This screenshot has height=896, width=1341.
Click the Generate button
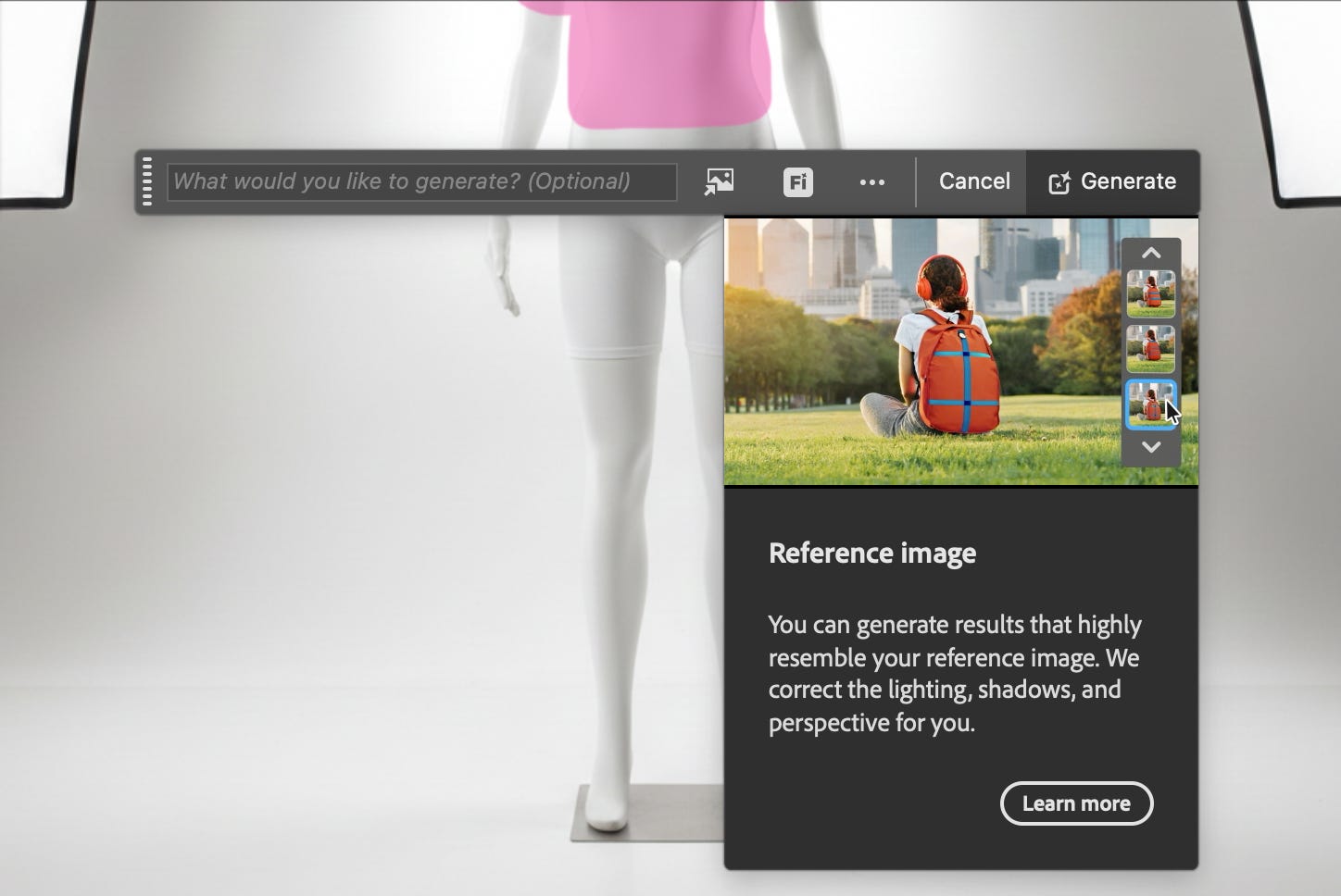pyautogui.click(x=1112, y=181)
